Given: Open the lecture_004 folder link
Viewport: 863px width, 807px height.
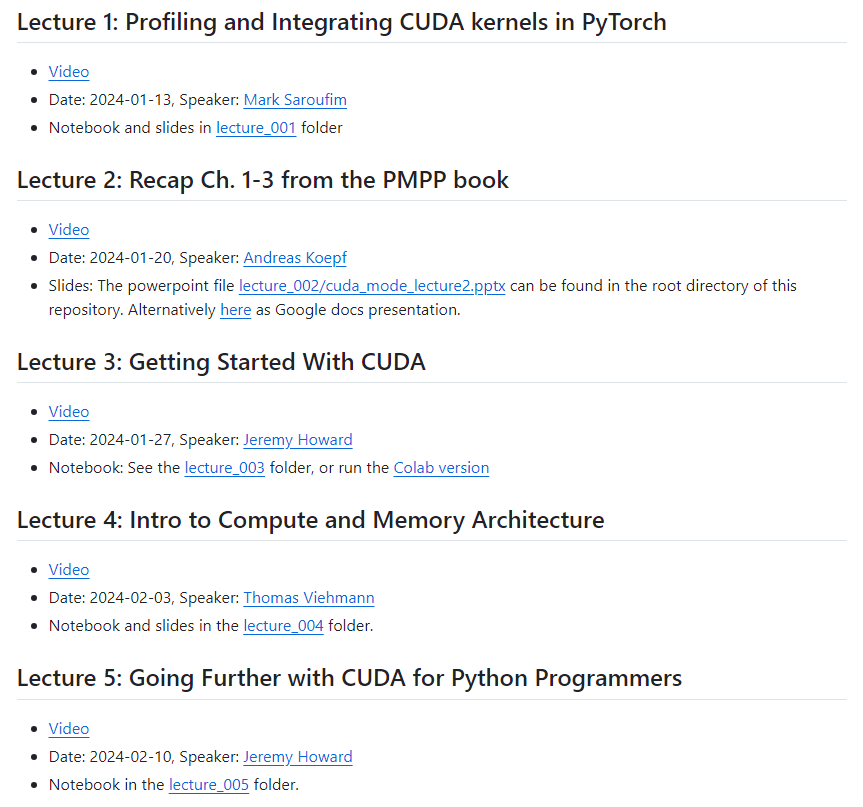Looking at the screenshot, I should click(283, 626).
